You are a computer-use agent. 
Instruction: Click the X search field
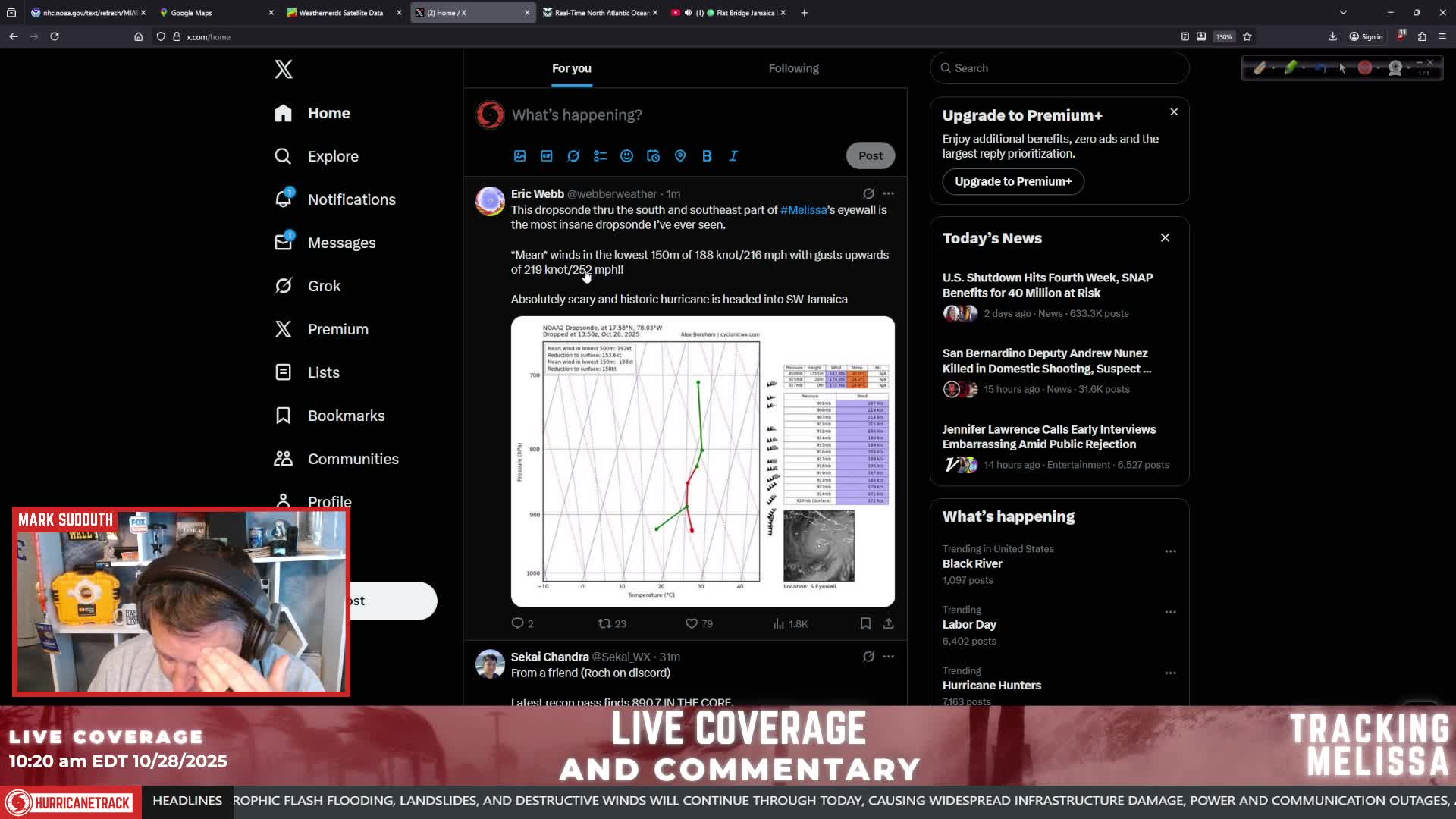pyautogui.click(x=1059, y=68)
